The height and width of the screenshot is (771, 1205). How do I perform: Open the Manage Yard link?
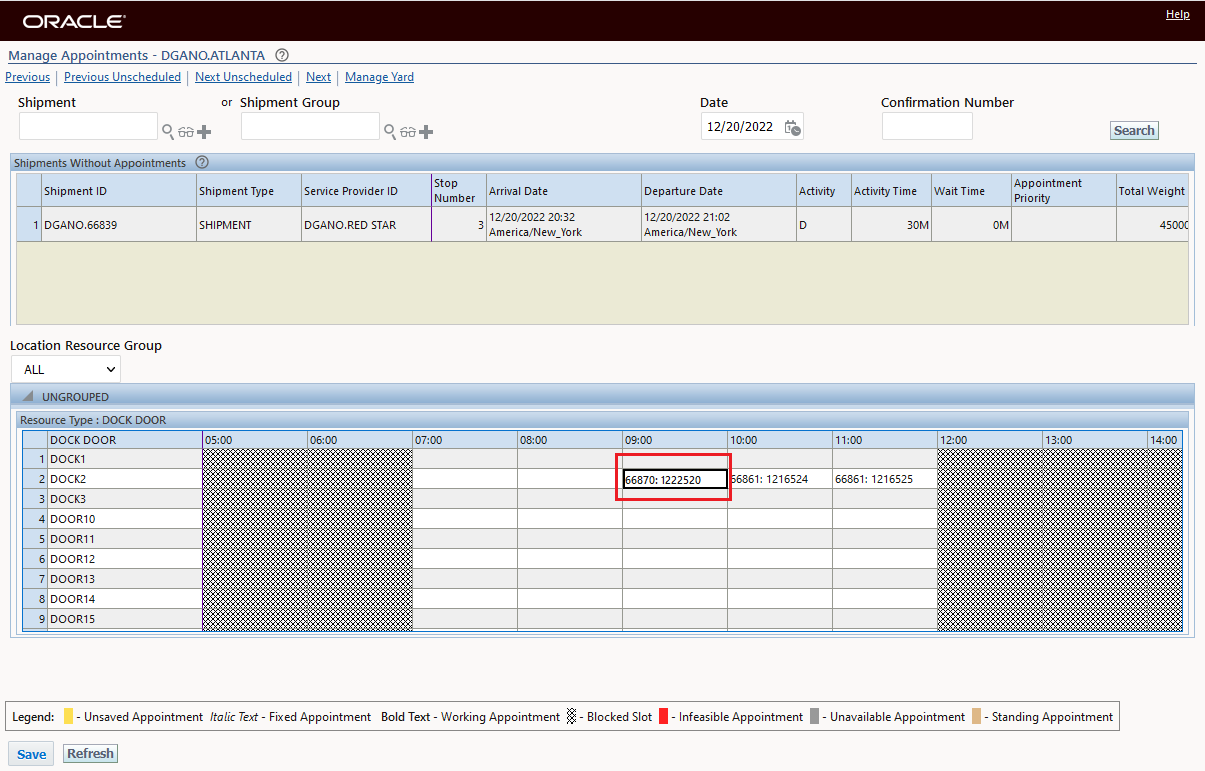[x=379, y=77]
